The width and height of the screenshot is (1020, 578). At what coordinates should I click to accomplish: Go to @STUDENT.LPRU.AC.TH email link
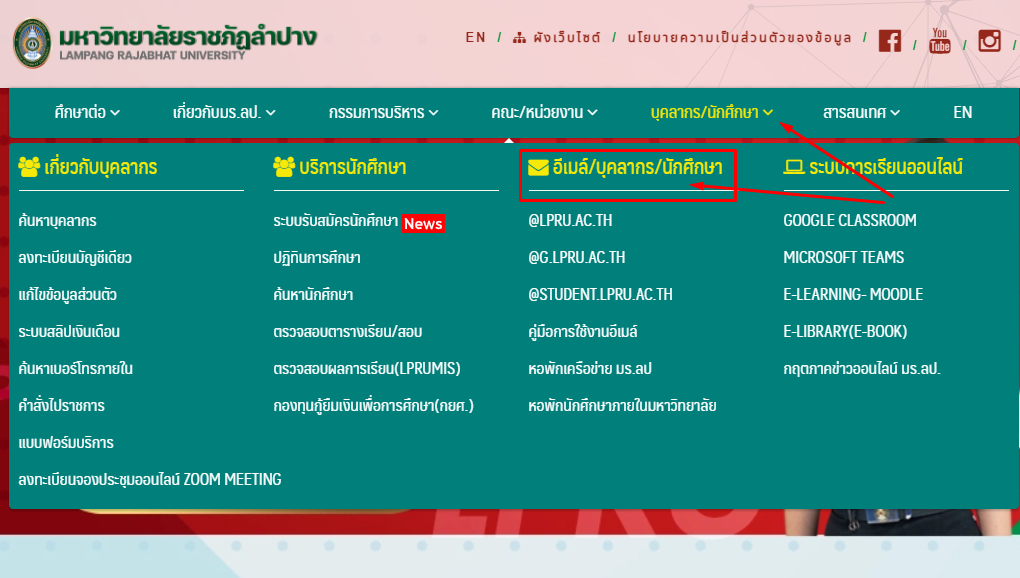600,294
